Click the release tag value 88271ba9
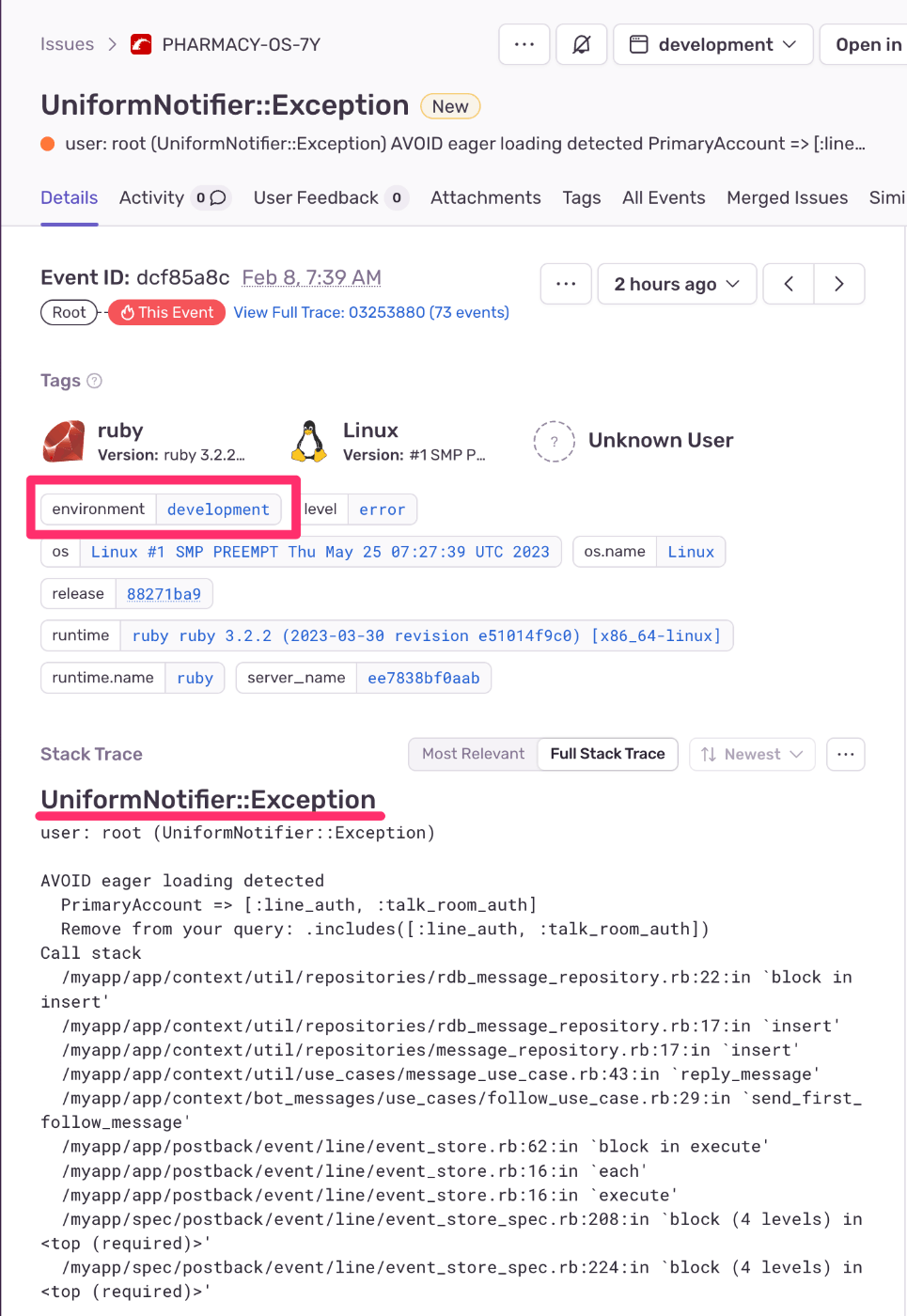This screenshot has height=1316, width=907. click(164, 594)
